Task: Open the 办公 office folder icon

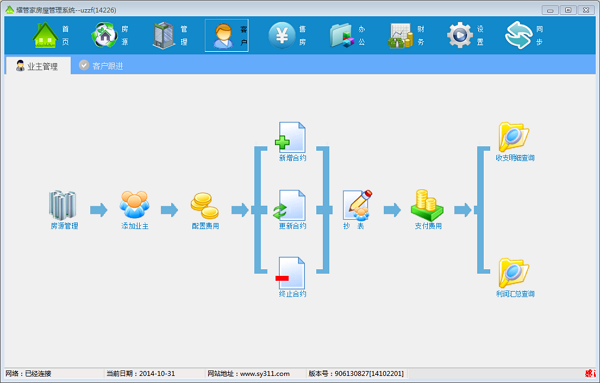Action: tap(342, 36)
